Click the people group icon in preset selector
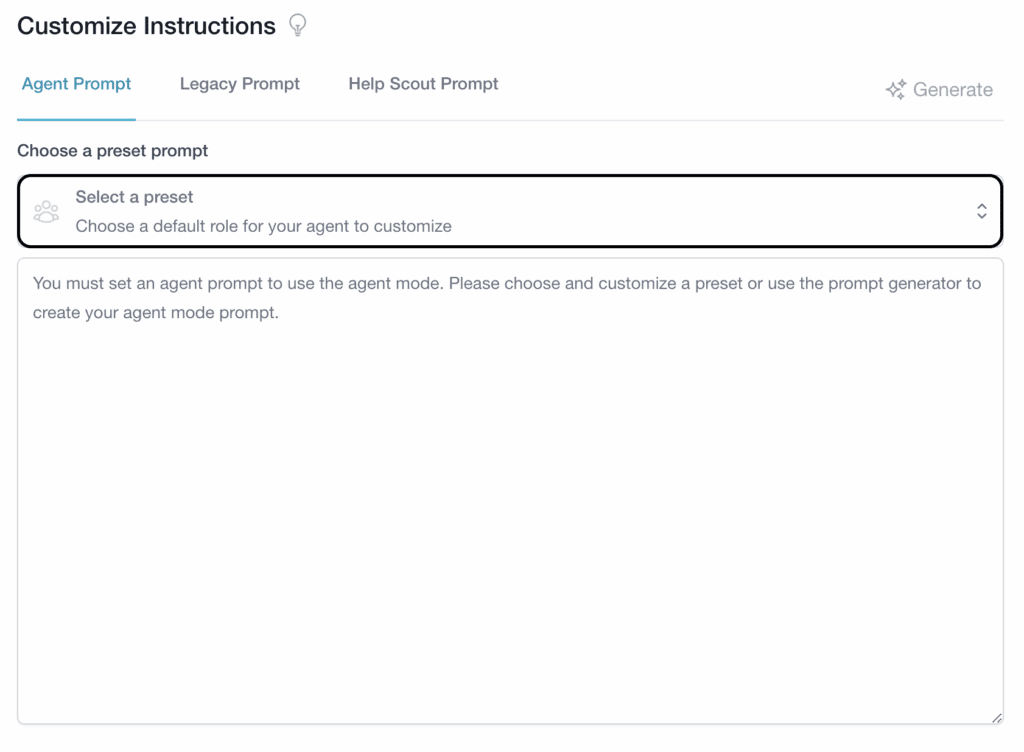This screenshot has width=1024, height=752. [46, 212]
